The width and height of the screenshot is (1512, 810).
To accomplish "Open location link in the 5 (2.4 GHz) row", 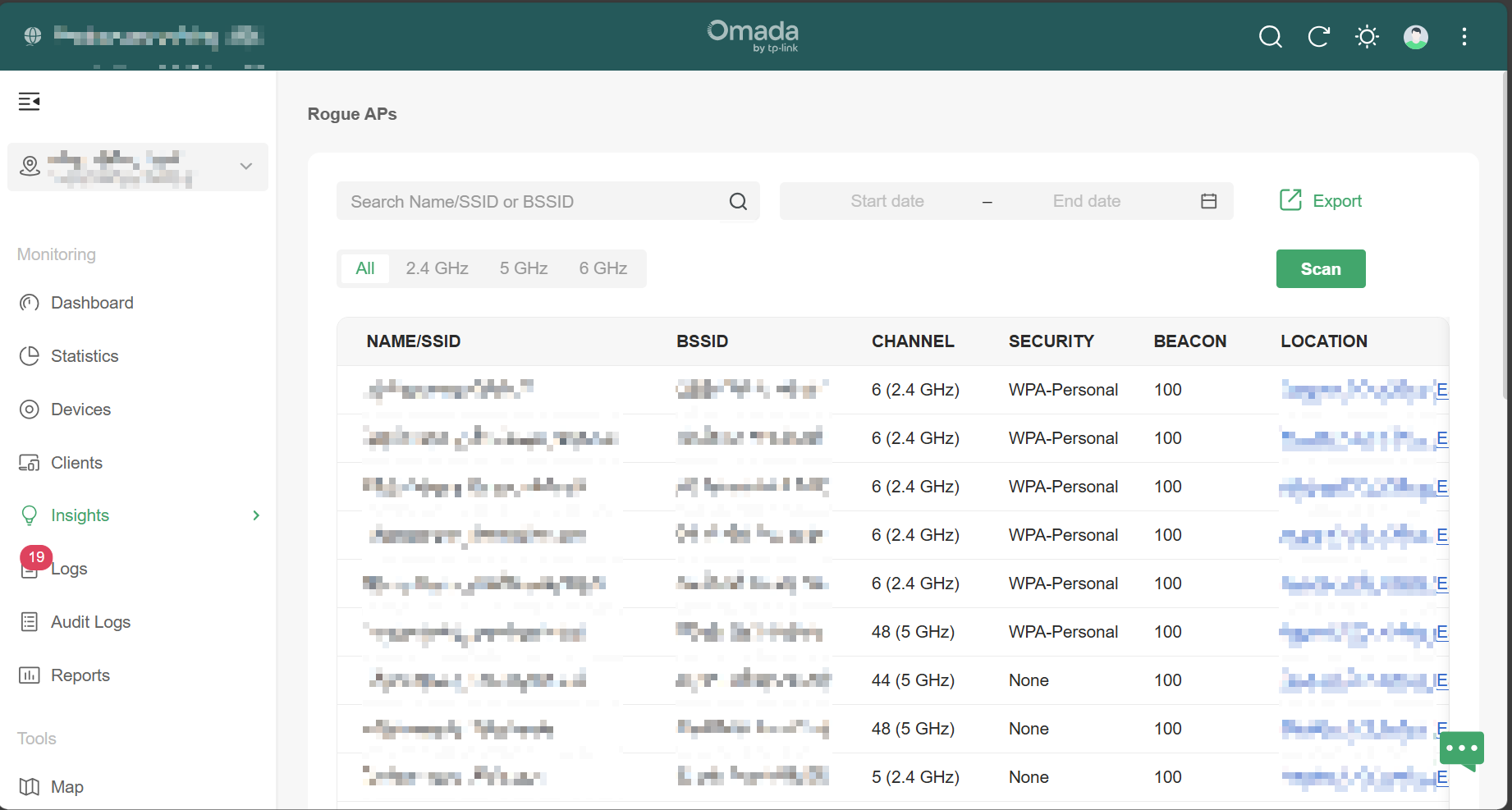I will coord(1364,777).
